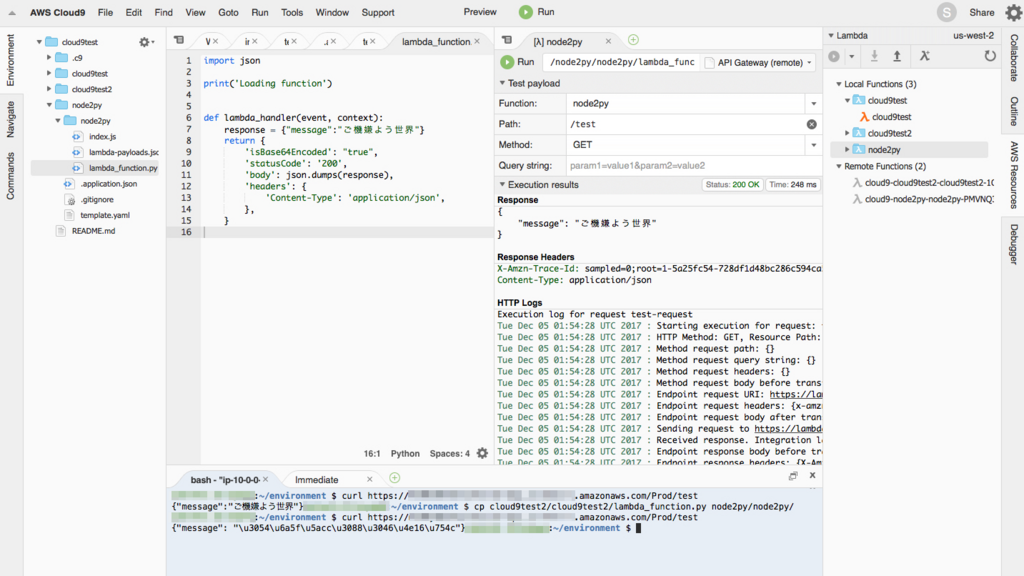
Task: Select the index.js file
Action: 103,136
